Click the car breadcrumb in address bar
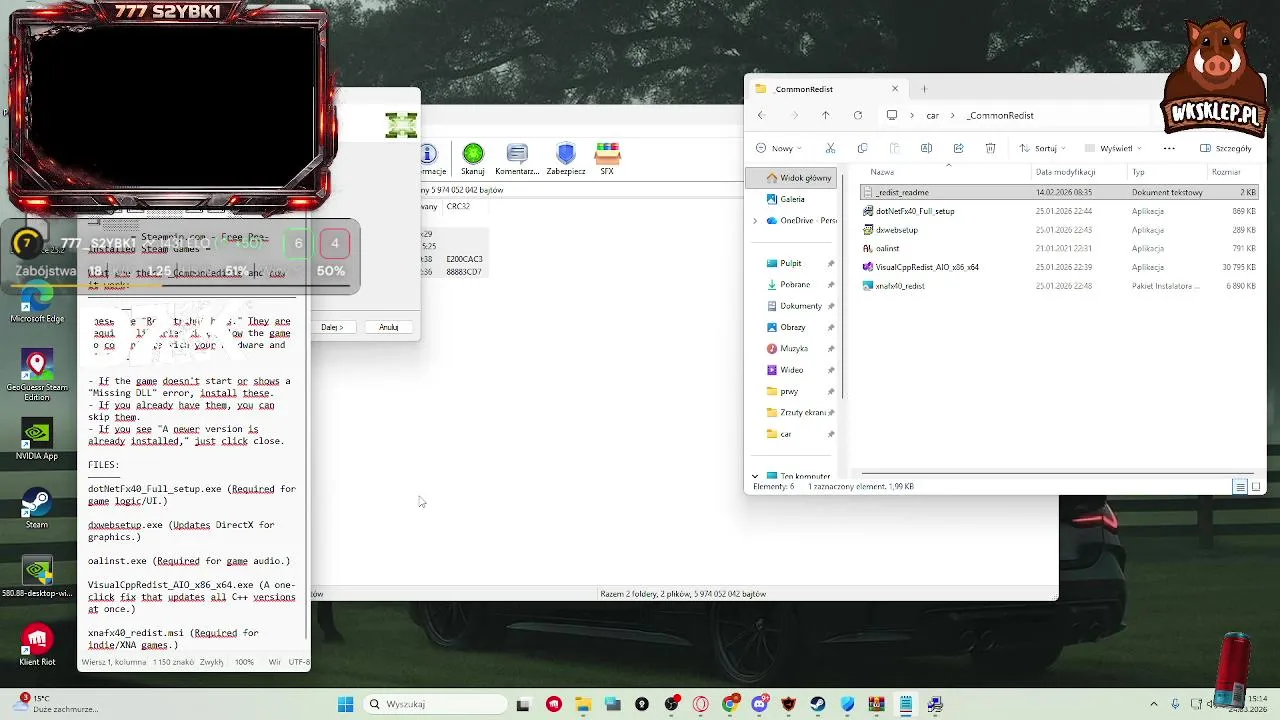Screen dimensions: 1280x720 932,115
